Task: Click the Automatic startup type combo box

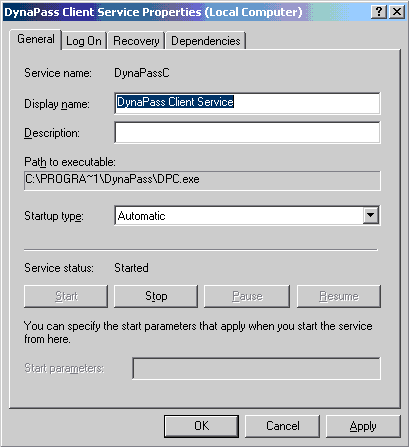Action: click(x=247, y=216)
